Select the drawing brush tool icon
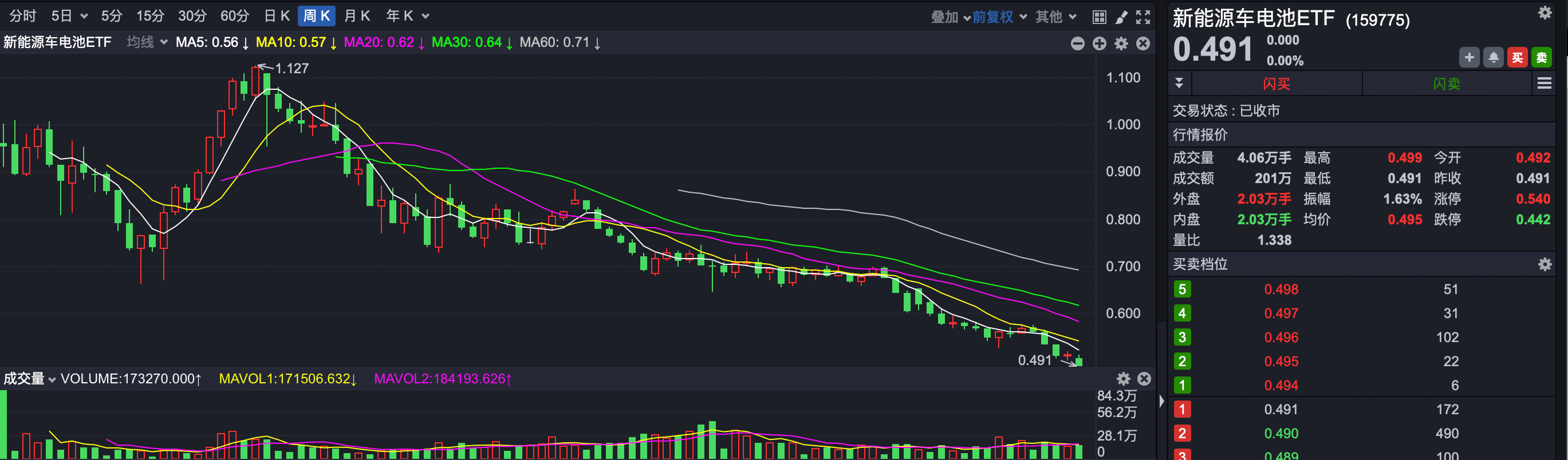The width and height of the screenshot is (1568, 460). (x=1121, y=17)
